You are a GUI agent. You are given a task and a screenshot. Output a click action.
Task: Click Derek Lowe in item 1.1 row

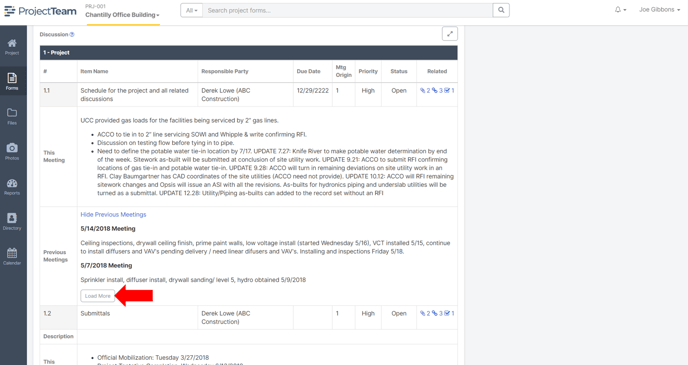[x=226, y=95]
